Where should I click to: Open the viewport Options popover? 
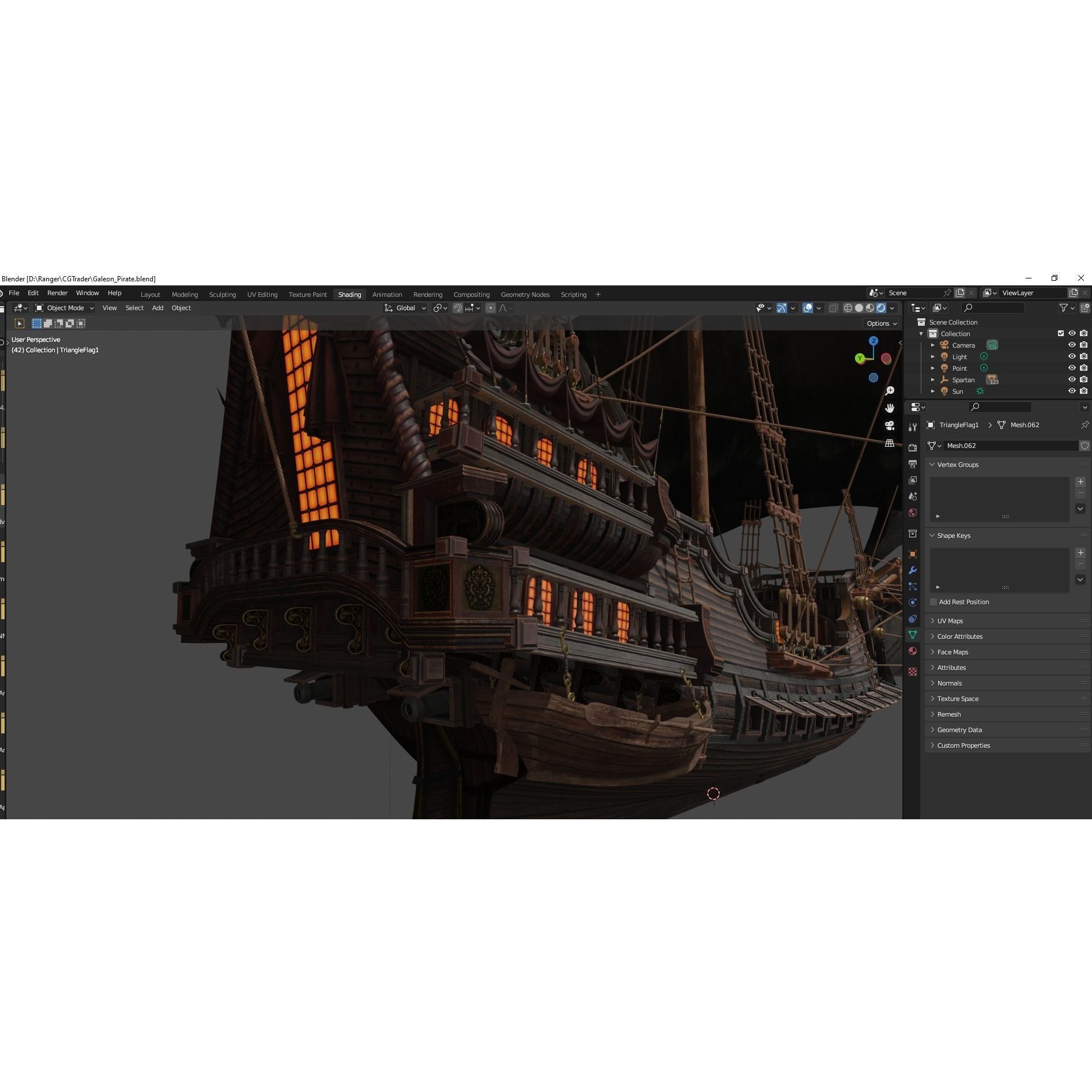[880, 323]
